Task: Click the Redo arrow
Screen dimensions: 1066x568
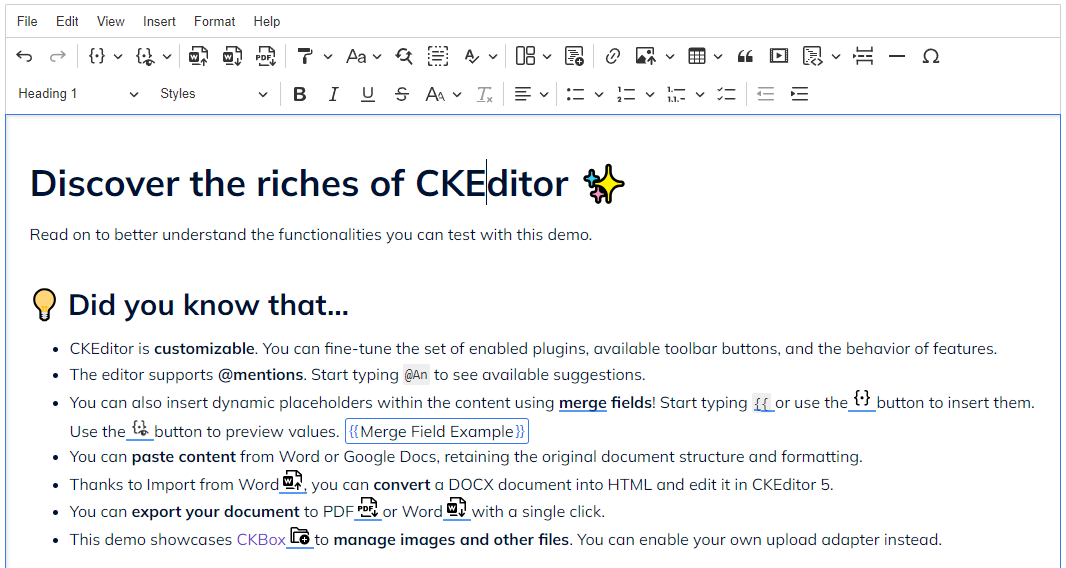Action: tap(58, 56)
